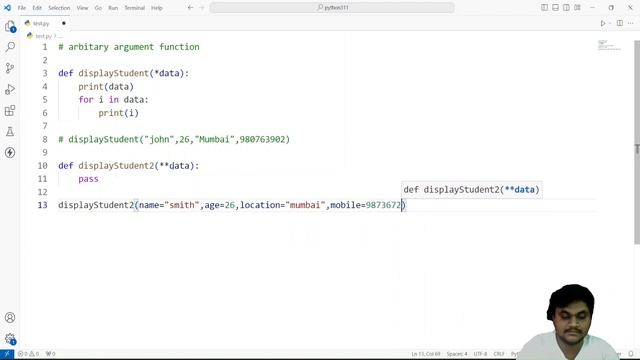Open run options dropdown next to play
Screen dimensions: 640x360
(610, 23)
